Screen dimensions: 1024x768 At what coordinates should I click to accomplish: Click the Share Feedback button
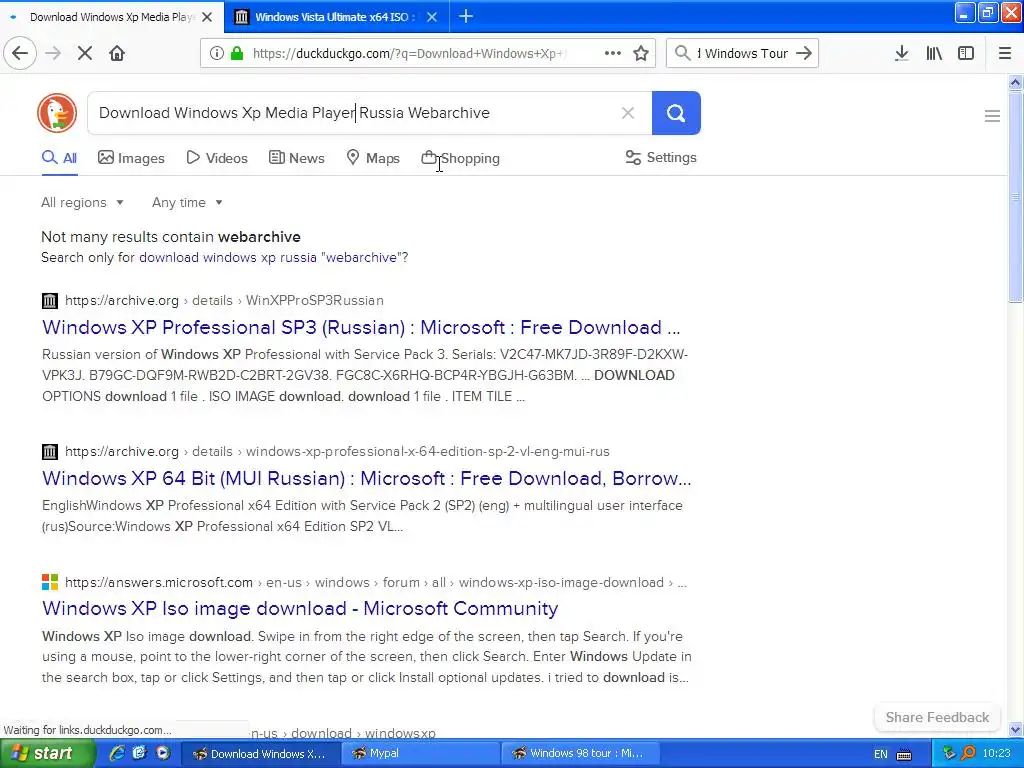point(937,717)
